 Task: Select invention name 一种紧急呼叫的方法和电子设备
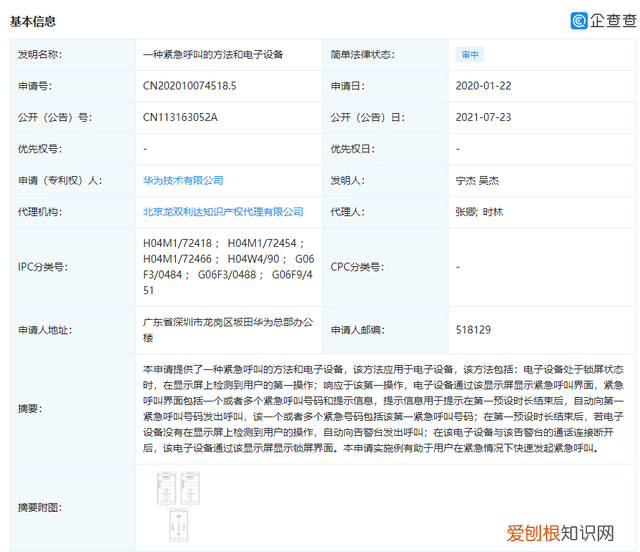[213, 55]
